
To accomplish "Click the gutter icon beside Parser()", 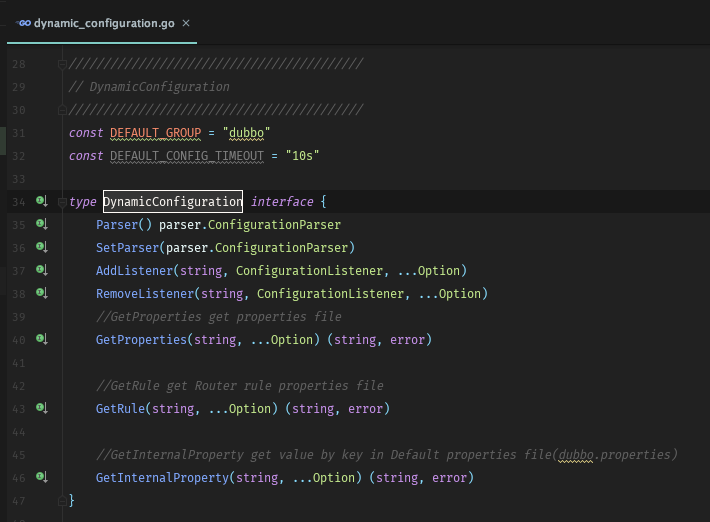I will click(x=42, y=224).
